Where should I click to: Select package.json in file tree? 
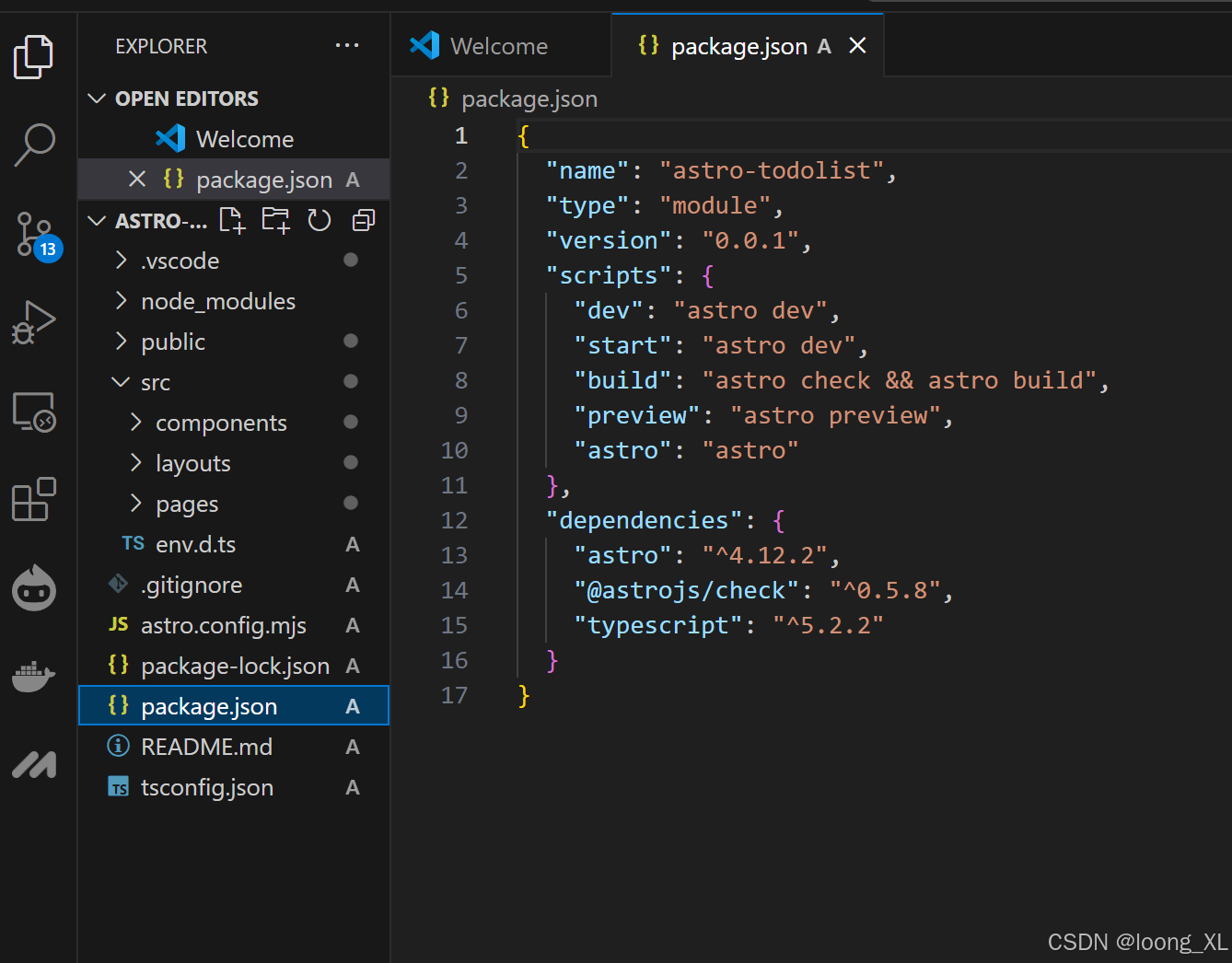234,706
